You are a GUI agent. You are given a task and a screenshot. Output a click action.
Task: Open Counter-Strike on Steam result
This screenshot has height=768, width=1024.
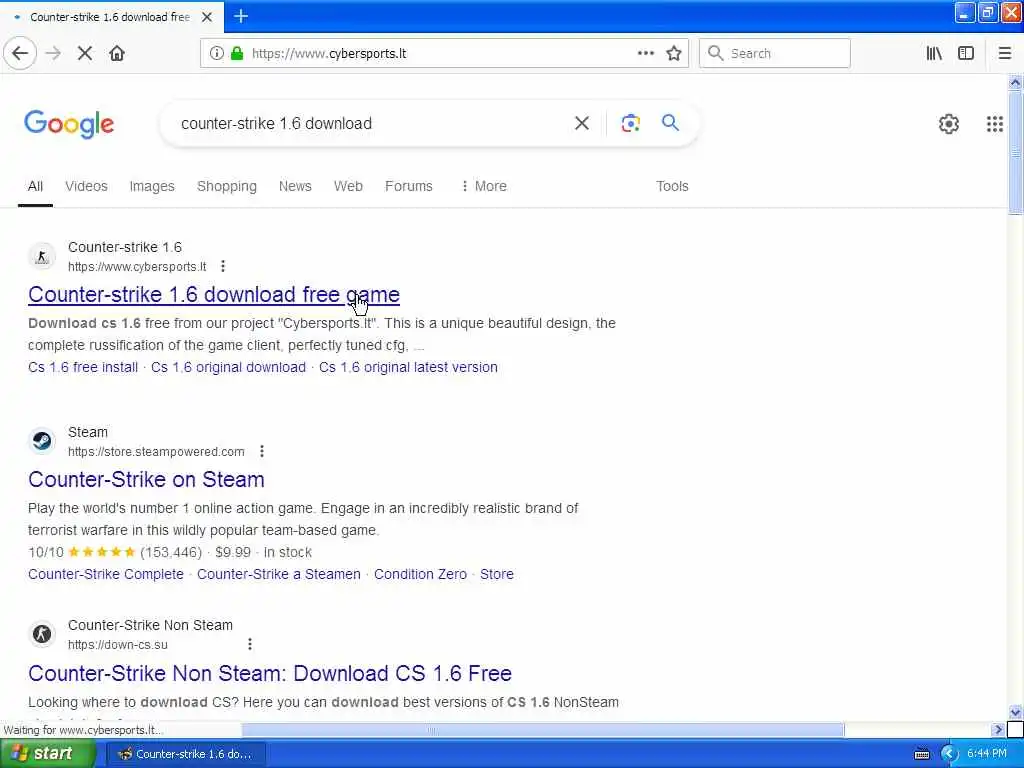(146, 479)
